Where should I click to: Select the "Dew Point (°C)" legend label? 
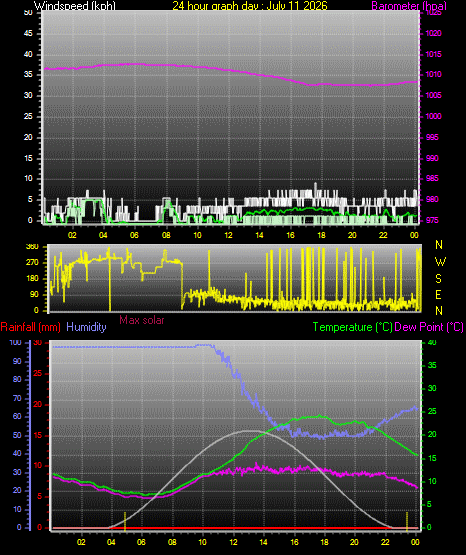(x=429, y=327)
